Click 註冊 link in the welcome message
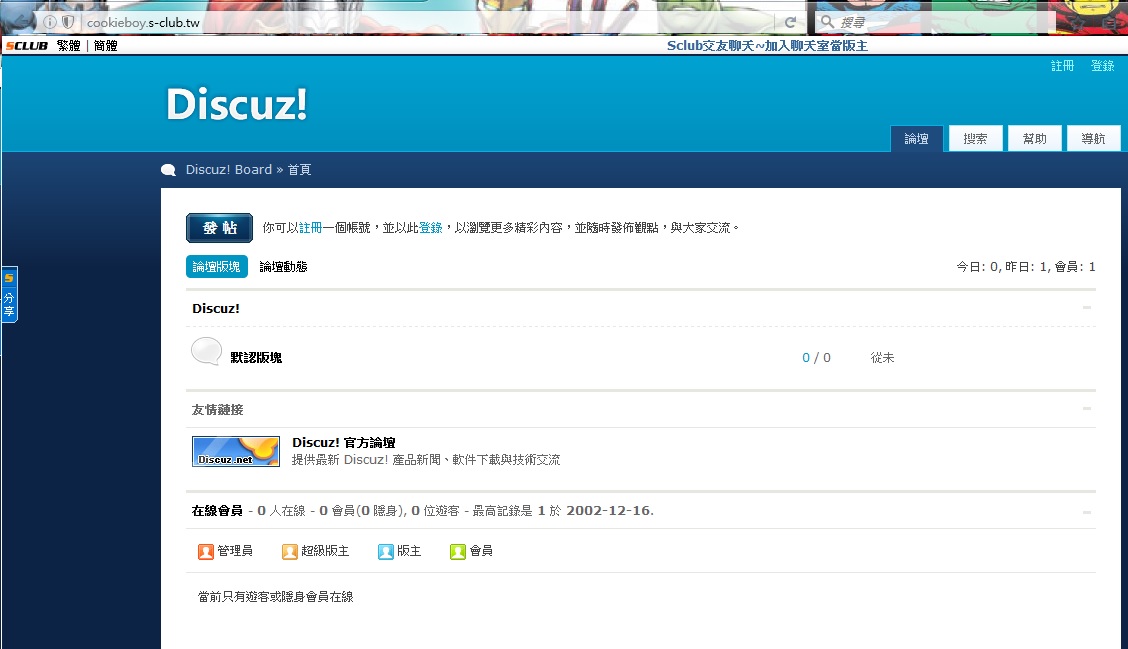Screen dimensions: 1128x649 311,228
